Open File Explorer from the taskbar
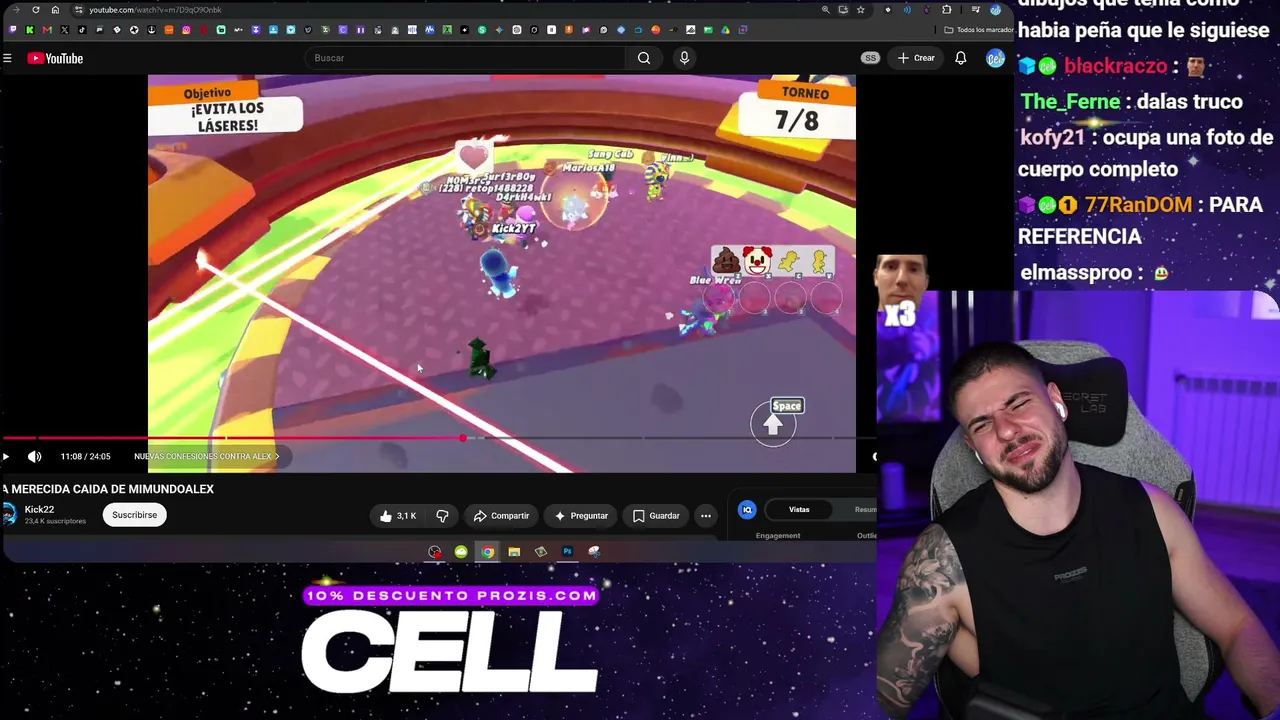 (514, 552)
